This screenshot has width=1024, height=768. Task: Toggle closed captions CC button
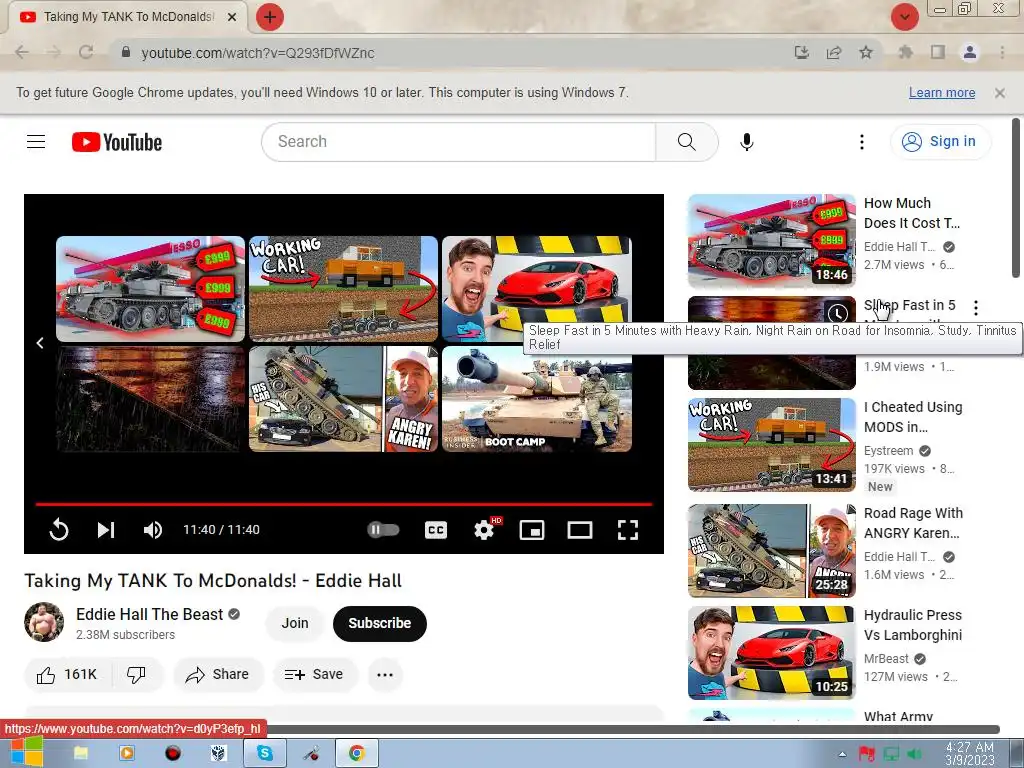click(x=436, y=530)
